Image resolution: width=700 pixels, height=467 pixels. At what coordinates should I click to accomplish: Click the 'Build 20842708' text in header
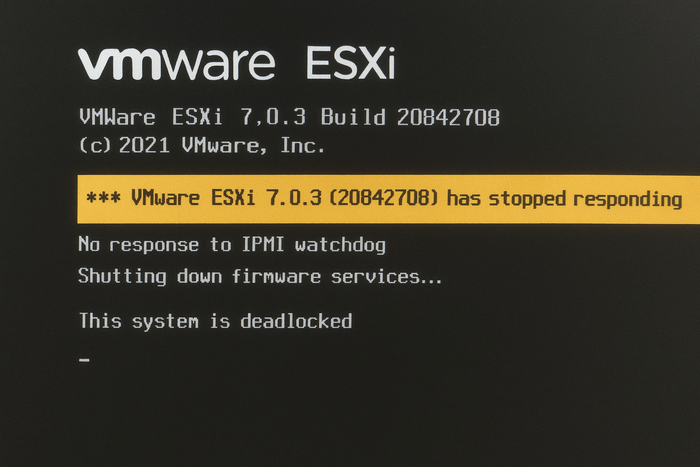tap(410, 117)
